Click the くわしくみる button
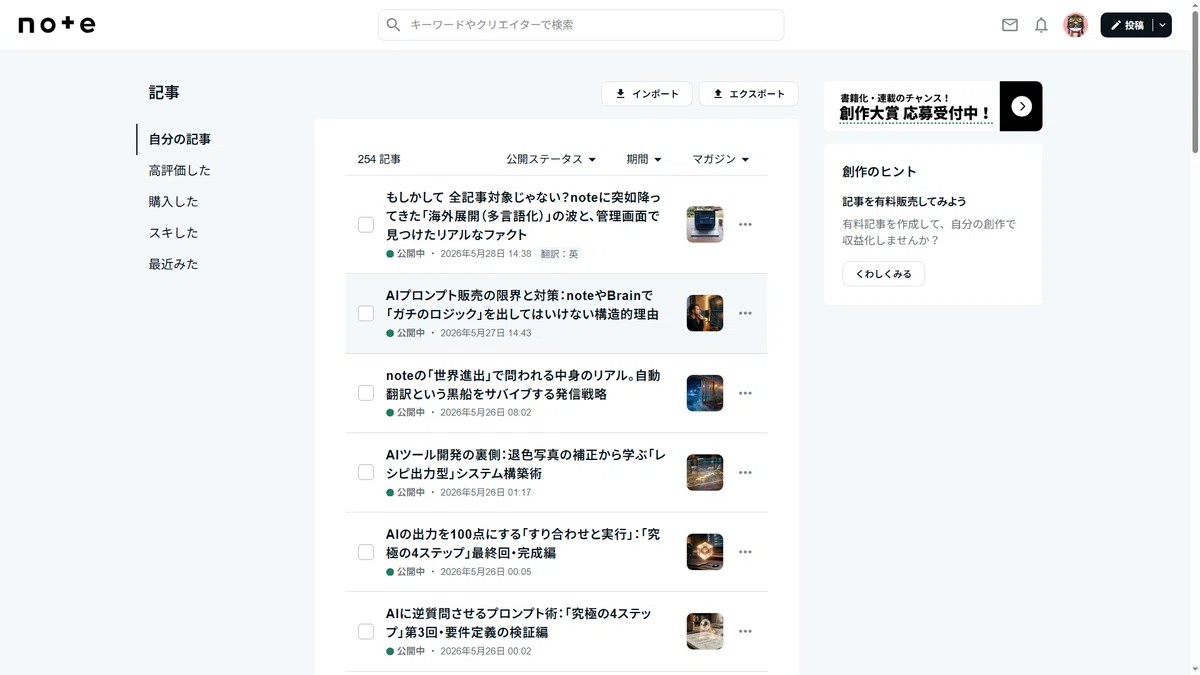This screenshot has height=675, width=1200. (x=883, y=274)
